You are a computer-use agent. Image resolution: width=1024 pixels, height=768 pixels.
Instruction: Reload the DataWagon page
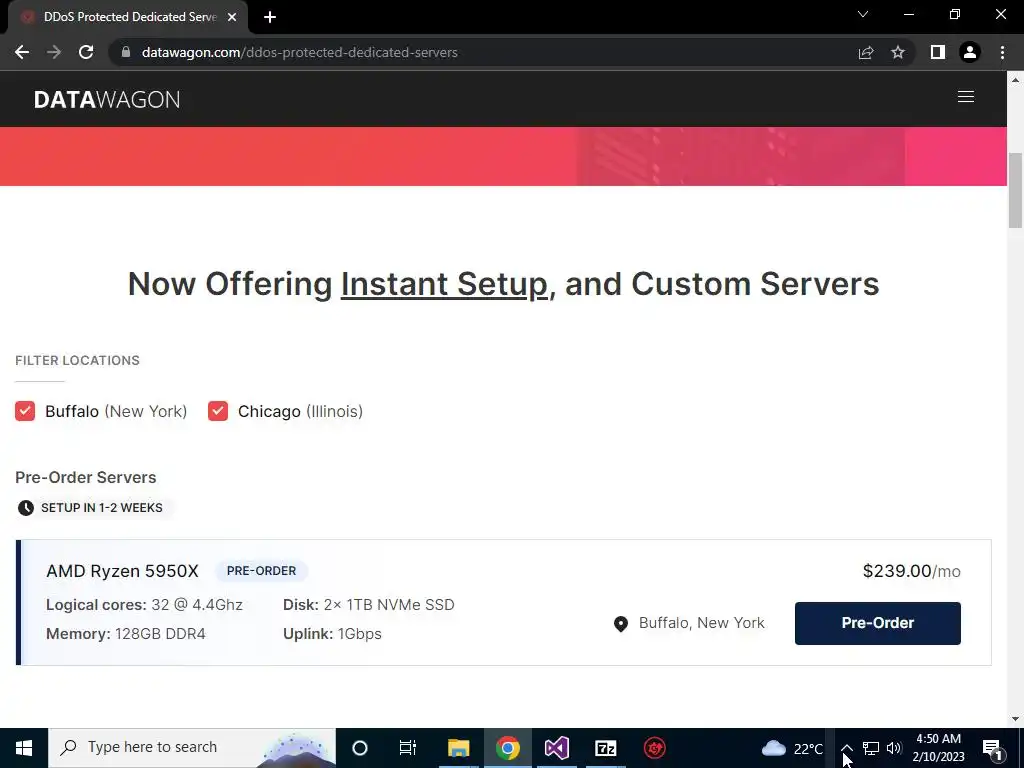[86, 52]
